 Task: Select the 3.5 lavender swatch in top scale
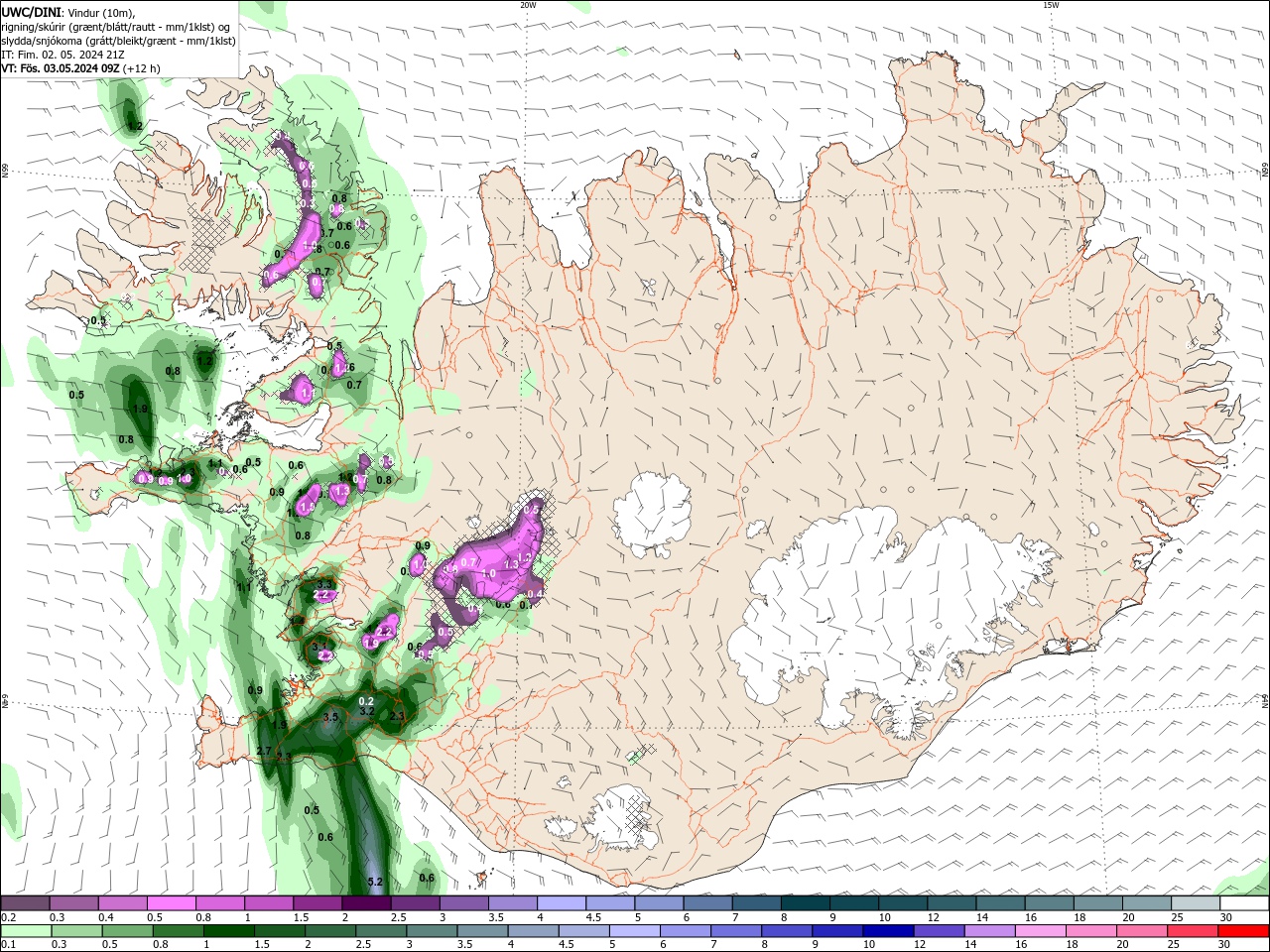click(x=513, y=903)
